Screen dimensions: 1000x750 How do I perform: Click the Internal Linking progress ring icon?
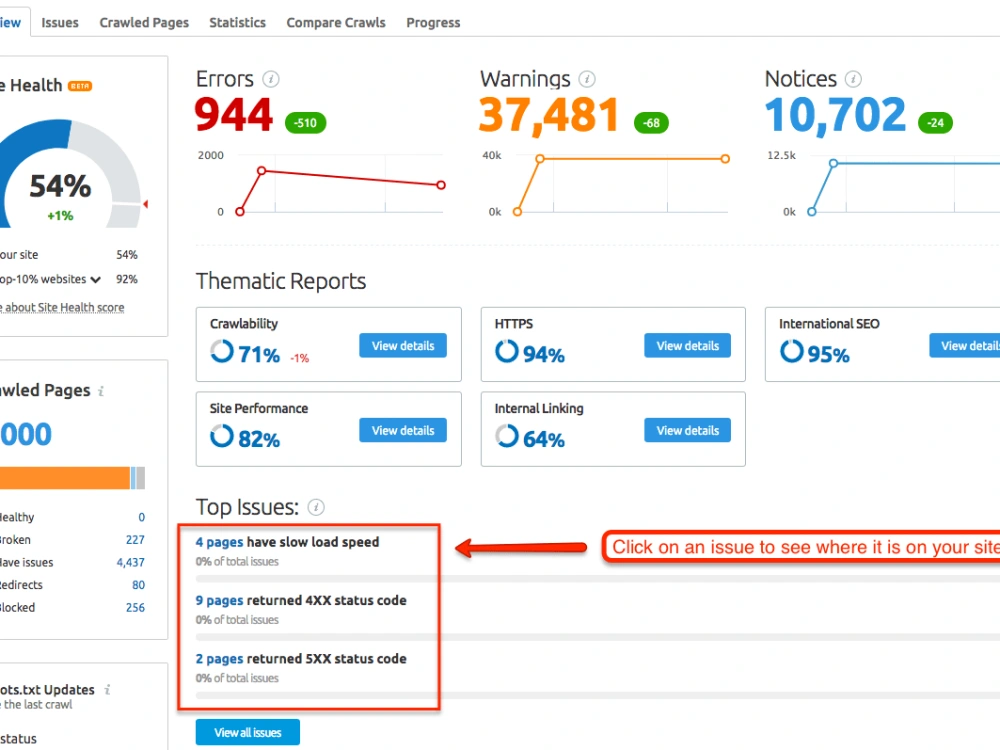click(507, 436)
